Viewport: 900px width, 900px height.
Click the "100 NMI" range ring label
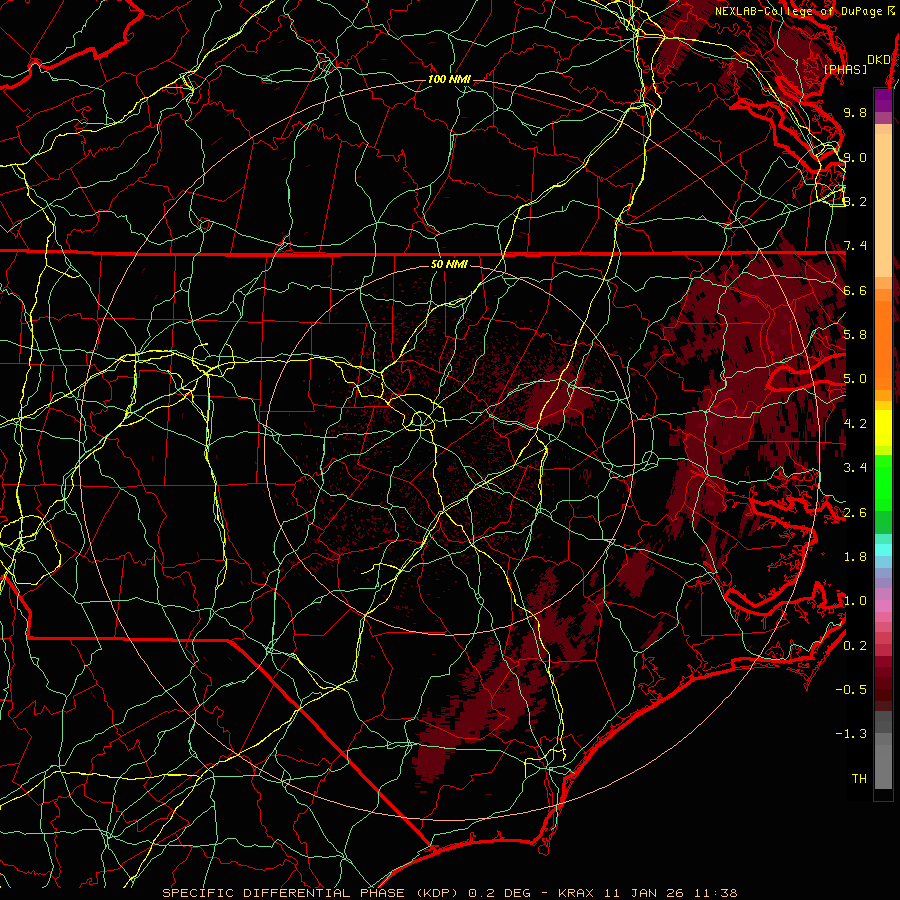coord(449,79)
